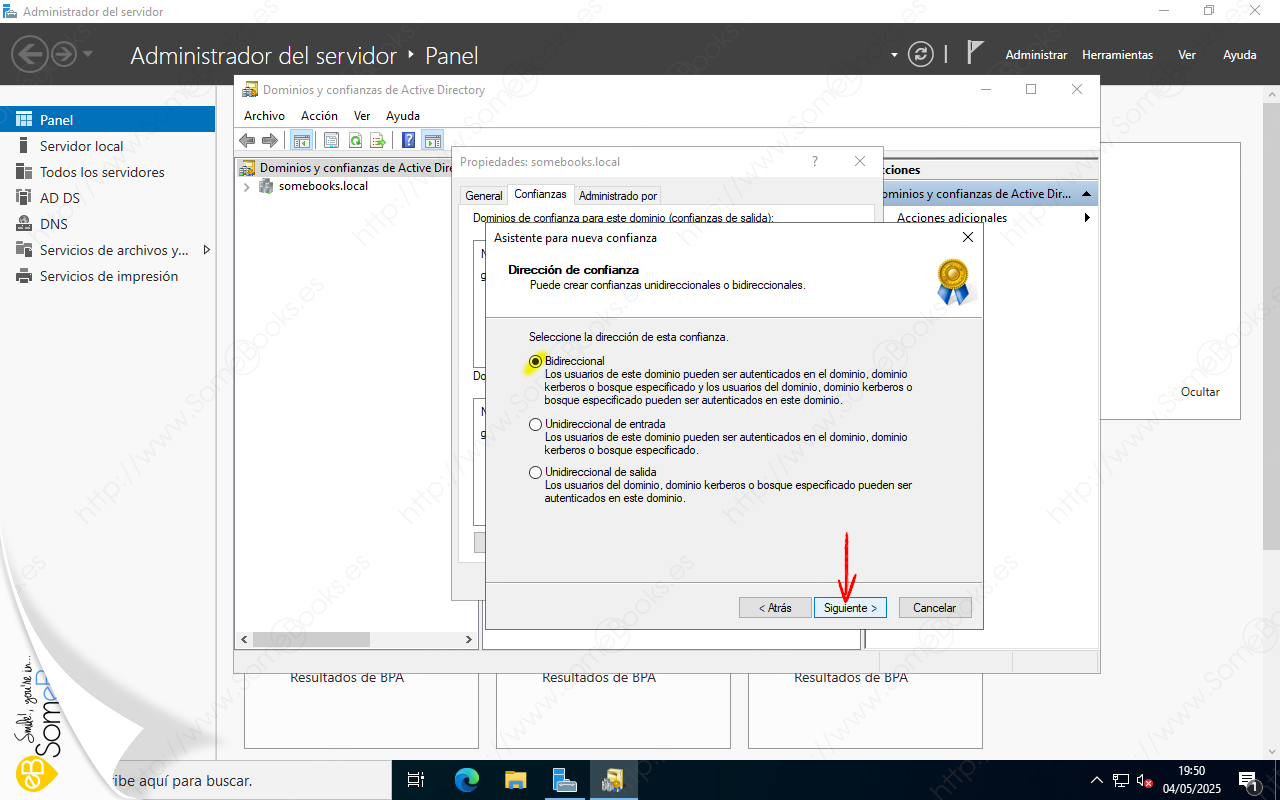Select Unidireccional de entrada option
The width and height of the screenshot is (1280, 800).
(536, 424)
